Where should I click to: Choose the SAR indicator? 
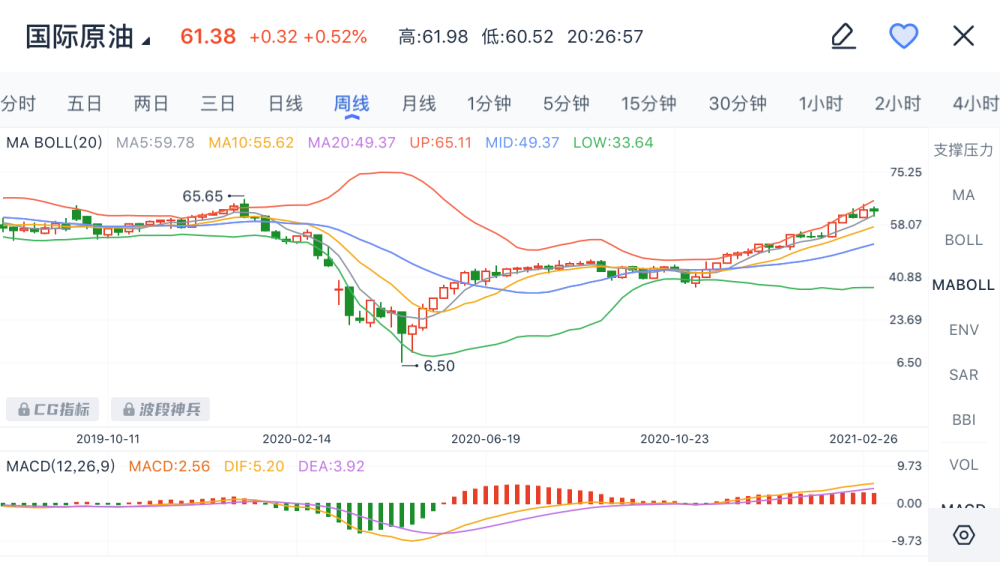tap(963, 375)
